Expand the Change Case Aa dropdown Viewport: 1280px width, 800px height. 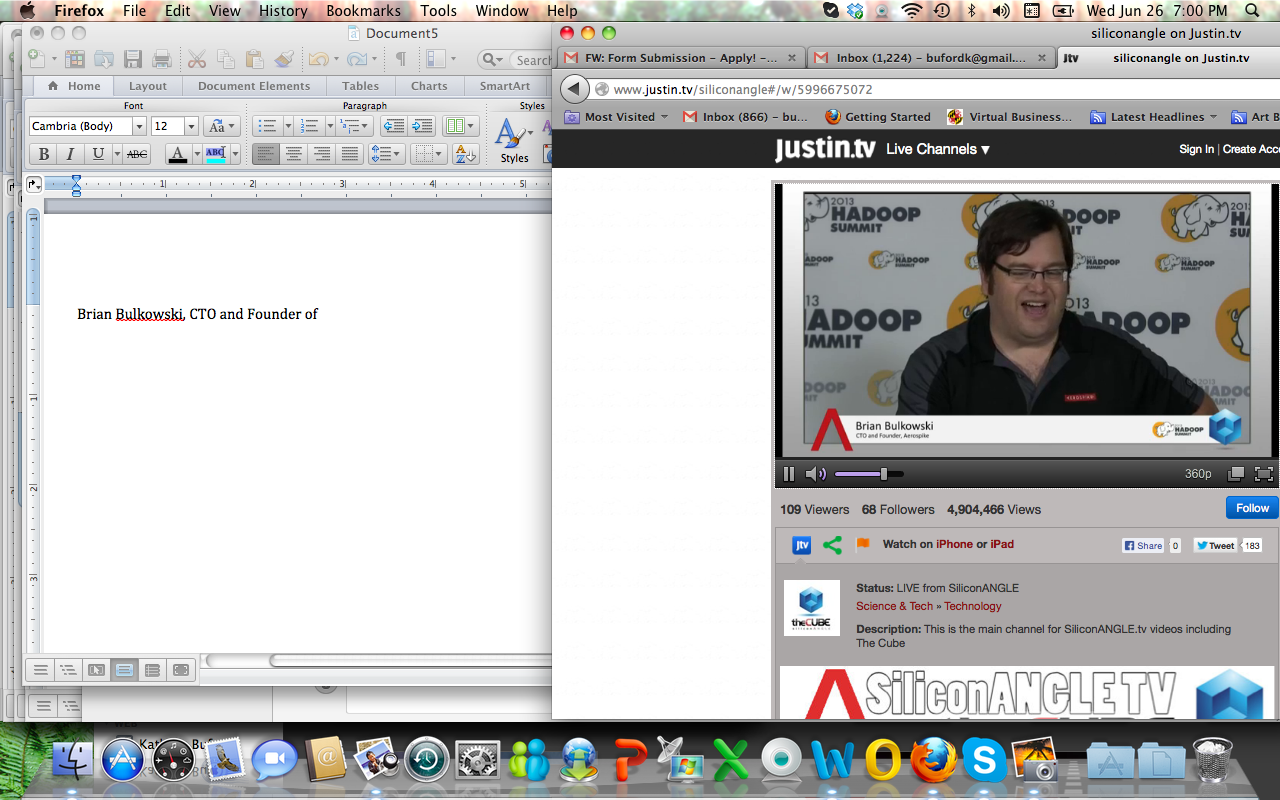pos(221,126)
